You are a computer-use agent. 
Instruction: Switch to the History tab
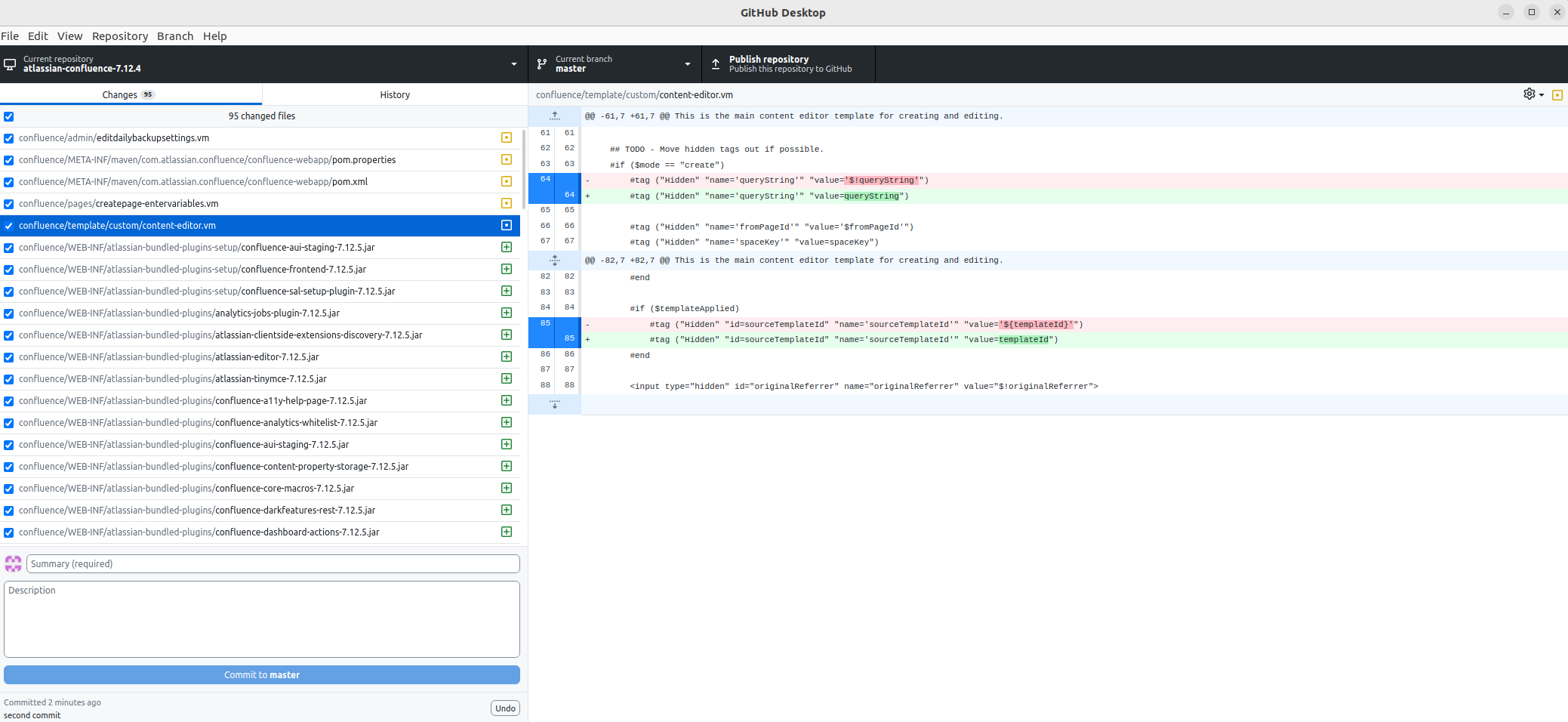[395, 94]
